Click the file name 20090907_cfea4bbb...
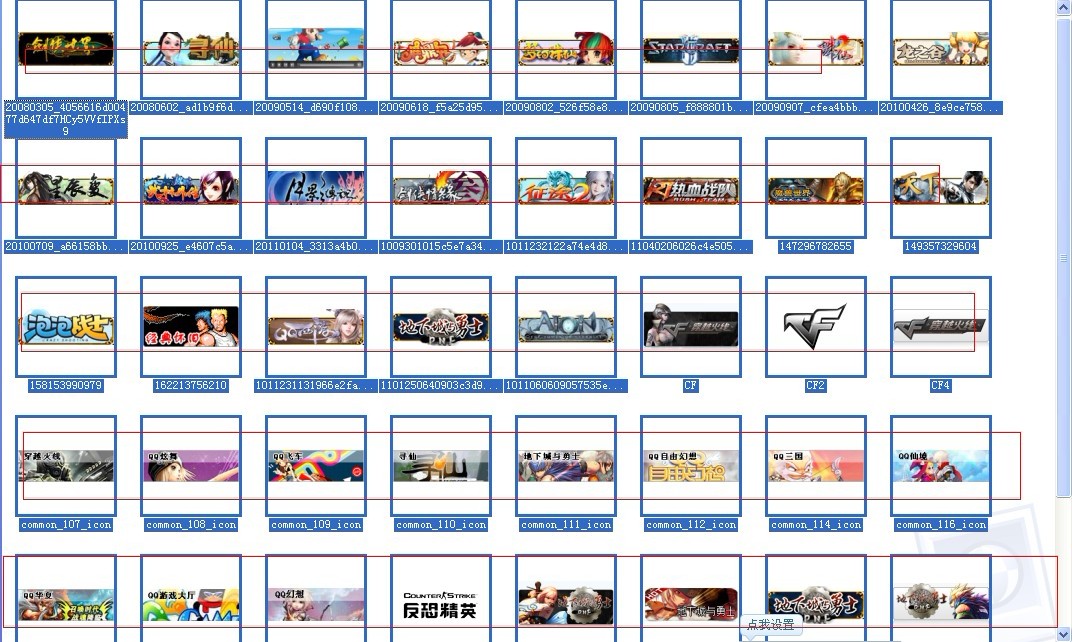 (816, 107)
